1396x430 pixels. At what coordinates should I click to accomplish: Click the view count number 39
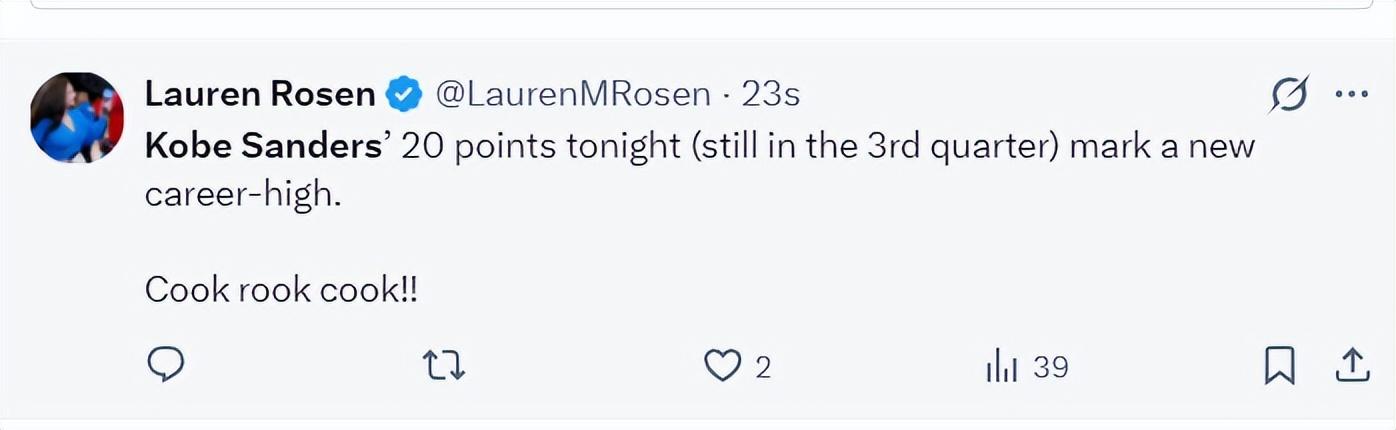click(x=1051, y=367)
